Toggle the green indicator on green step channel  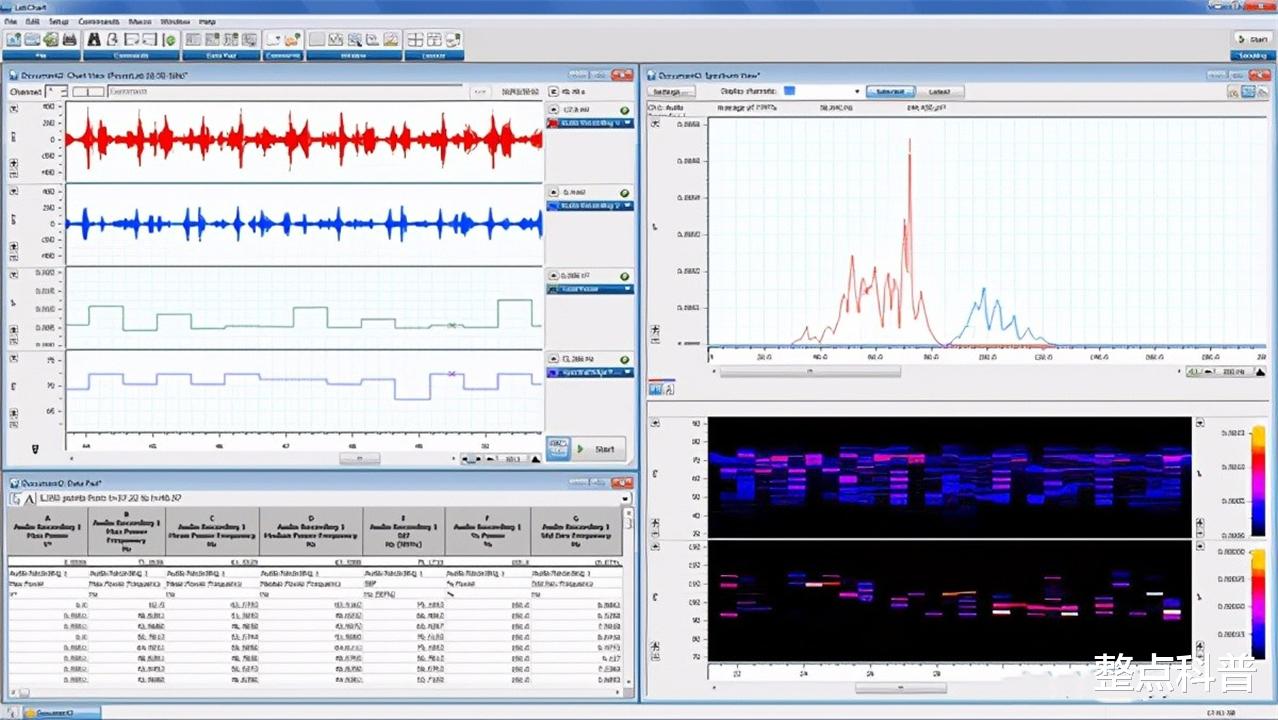coord(624,275)
